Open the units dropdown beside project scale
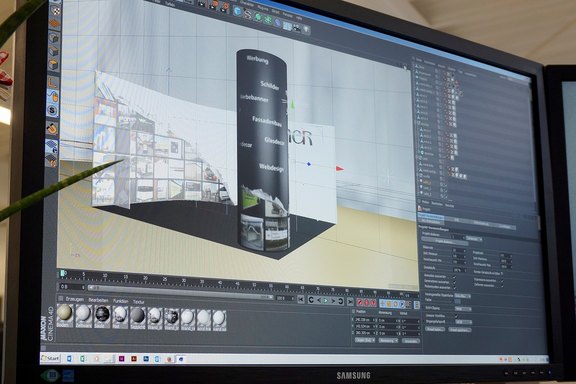 tap(474, 239)
